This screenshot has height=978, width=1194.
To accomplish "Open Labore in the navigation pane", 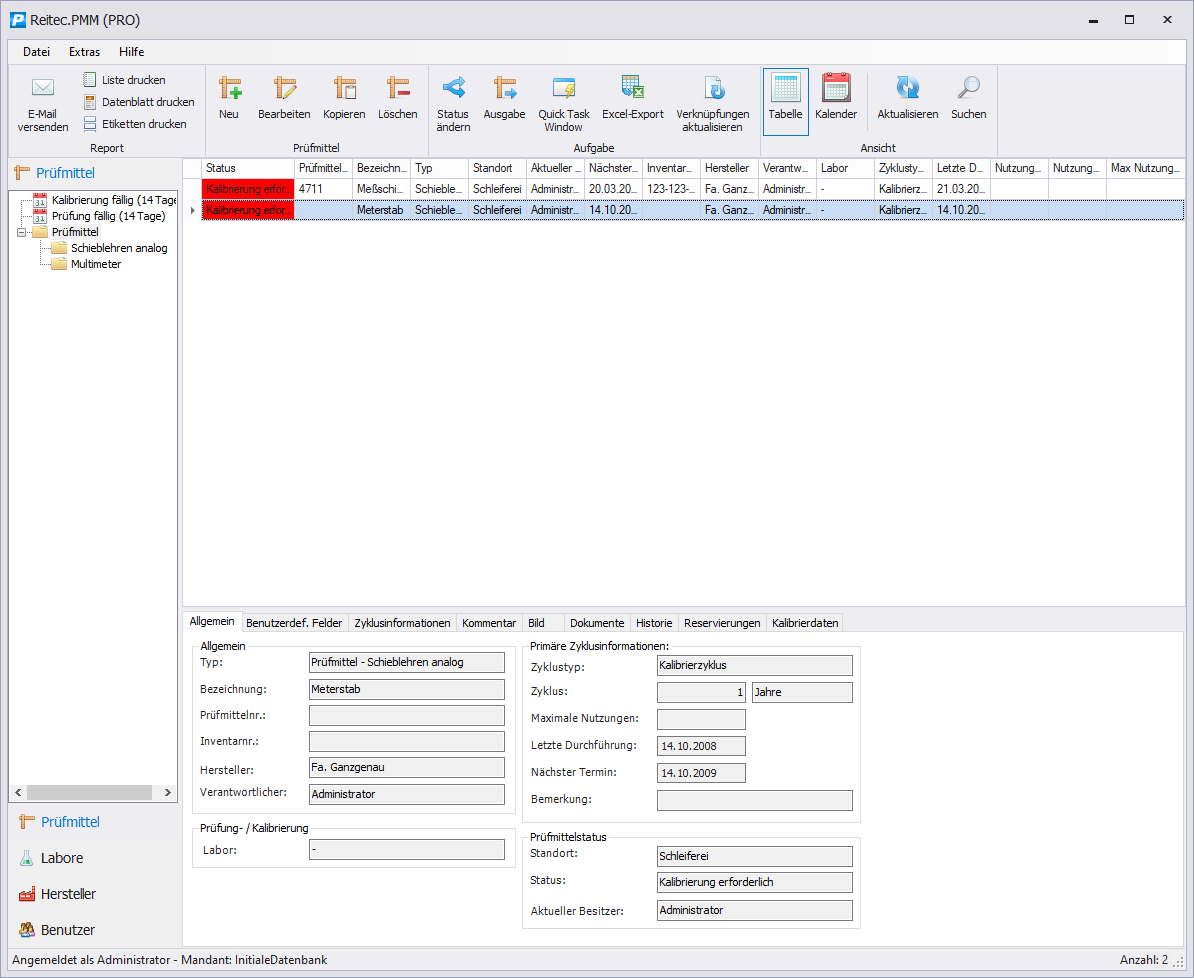I will 62,858.
